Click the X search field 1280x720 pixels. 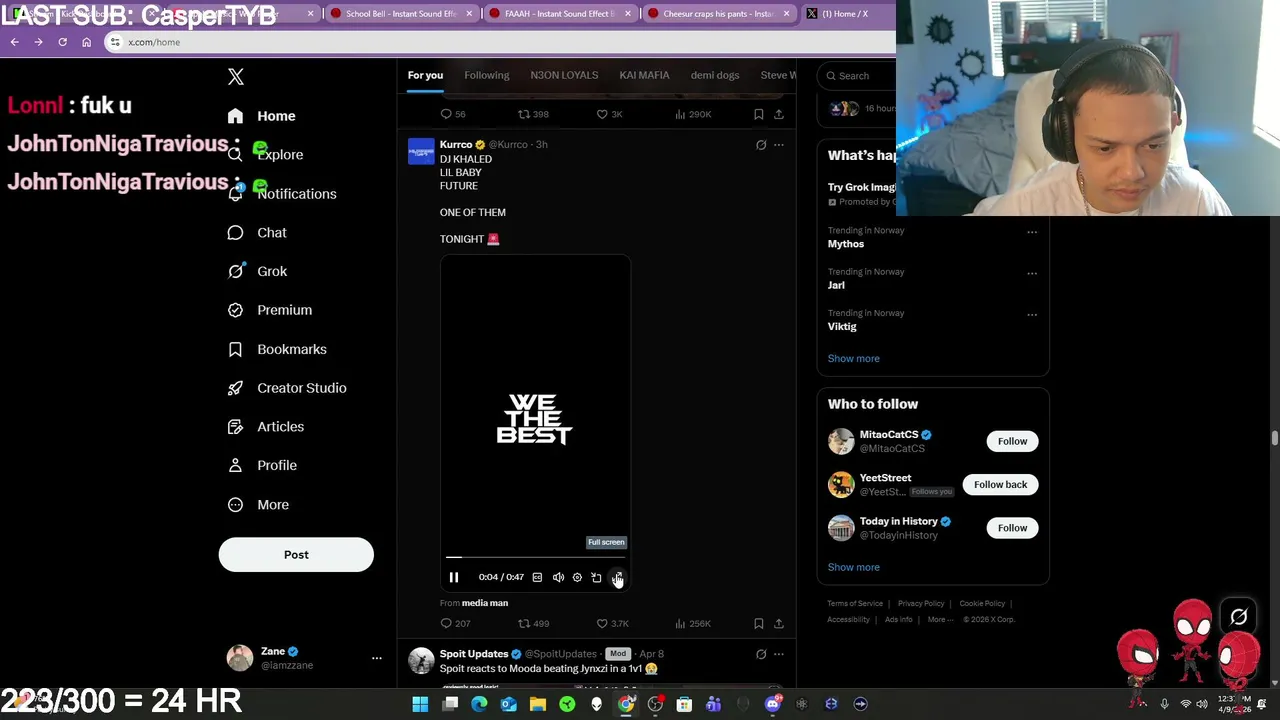pos(858,76)
